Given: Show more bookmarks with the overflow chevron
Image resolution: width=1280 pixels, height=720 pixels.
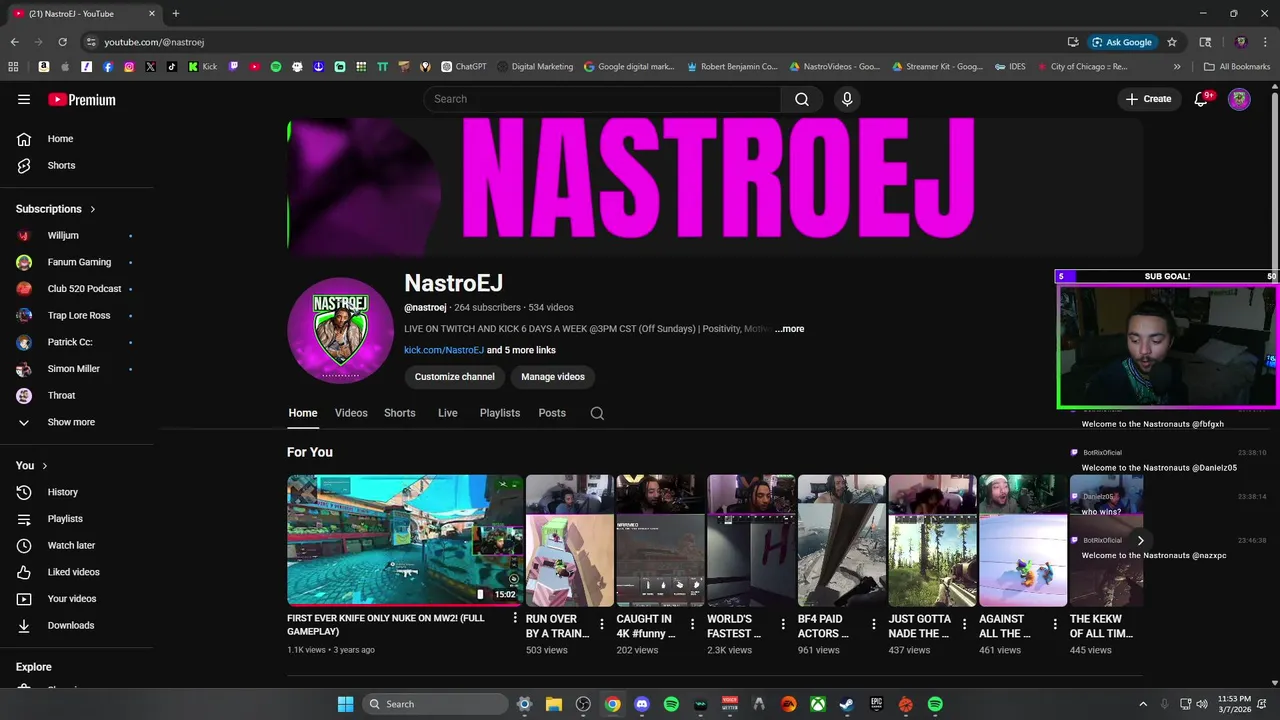Looking at the screenshot, I should click(x=1177, y=67).
